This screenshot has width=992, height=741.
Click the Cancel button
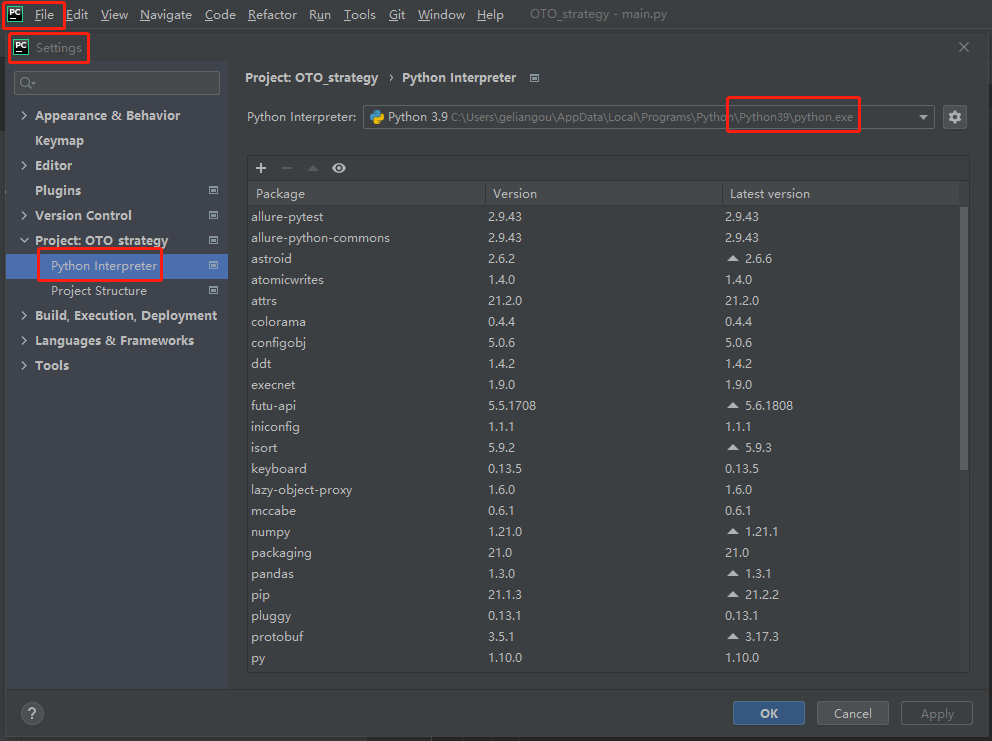tap(852, 713)
